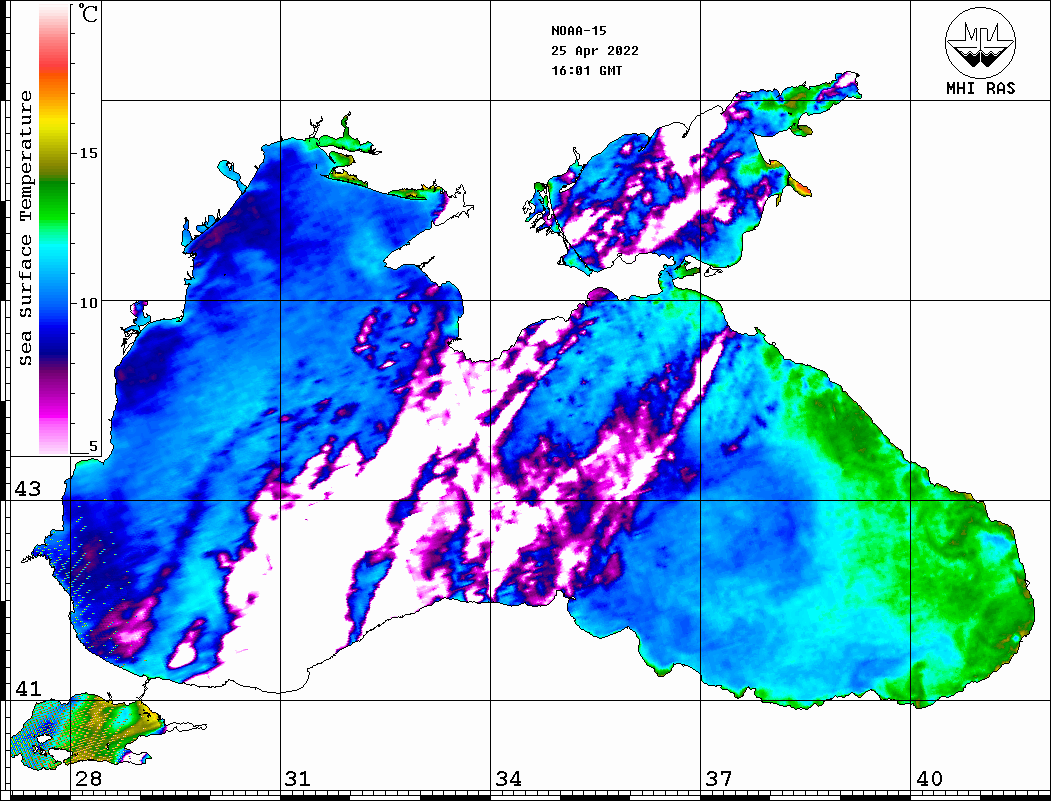The height and width of the screenshot is (801, 1051).
Task: Click the '16:01 GMT' time text
Action: tap(586, 71)
